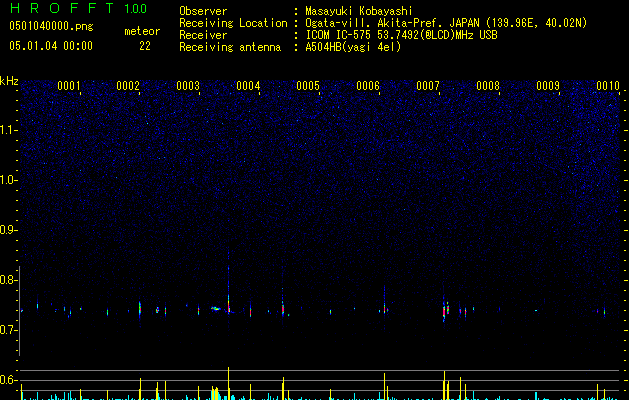Click the meteor echo cluster at 0007
Screen dimensions: 629x400
(x=446, y=309)
